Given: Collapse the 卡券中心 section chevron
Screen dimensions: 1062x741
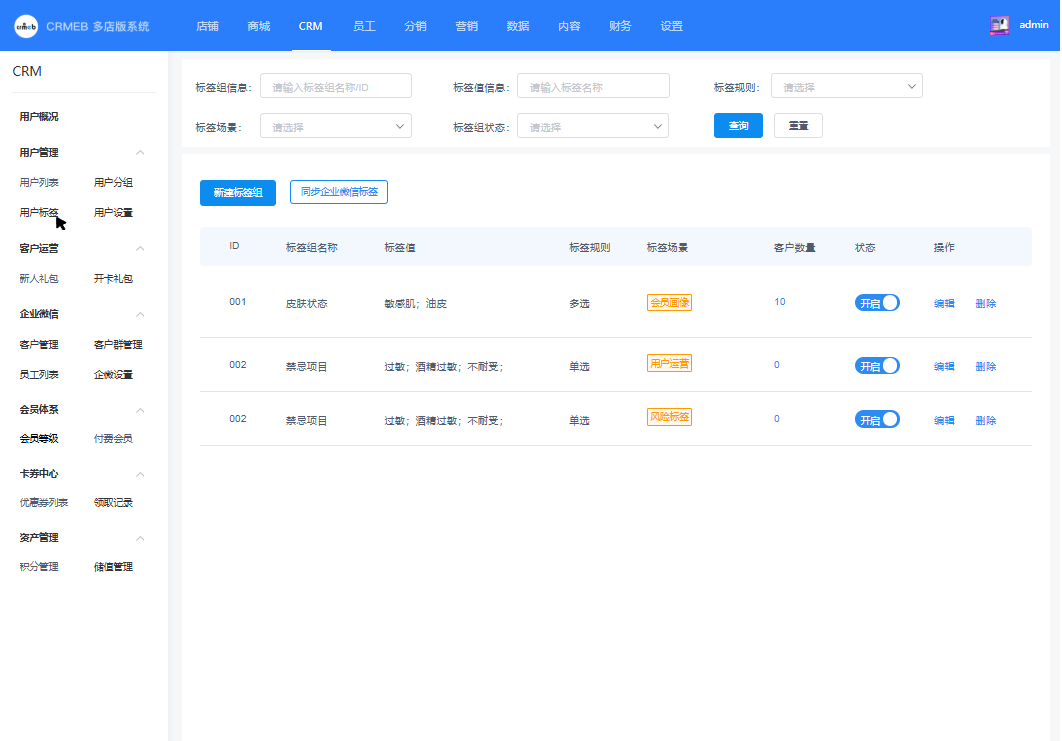Looking at the screenshot, I should click(140, 474).
